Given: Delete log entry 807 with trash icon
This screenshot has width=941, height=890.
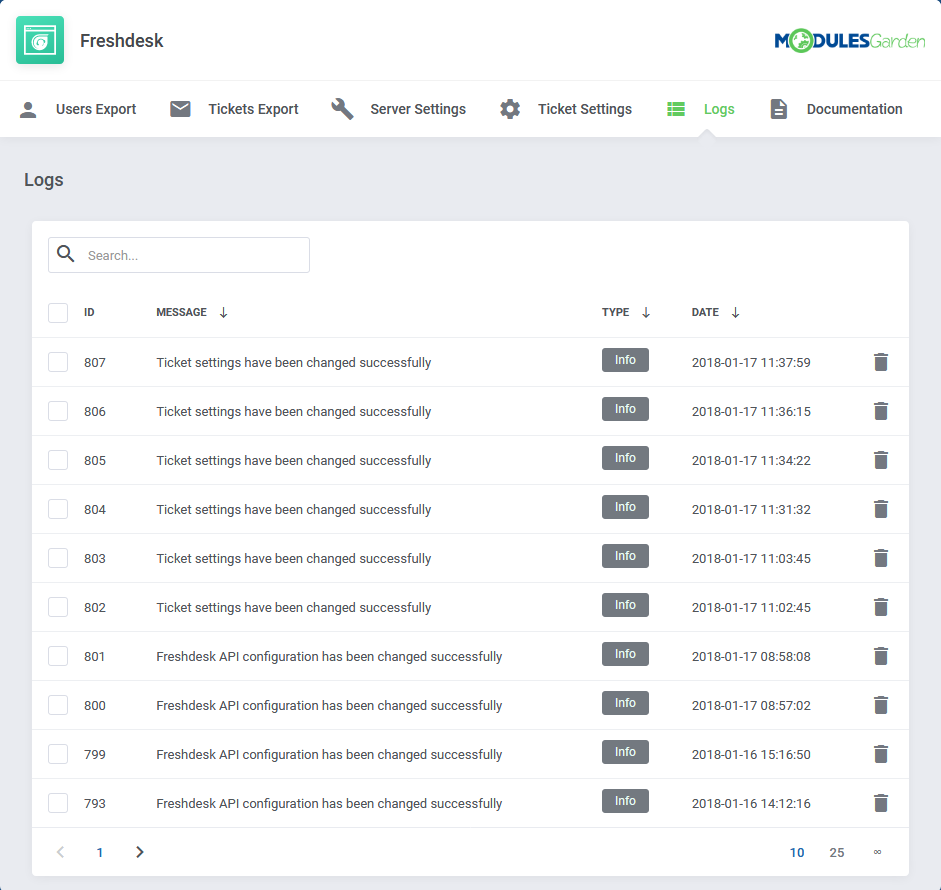Looking at the screenshot, I should pyautogui.click(x=880, y=362).
